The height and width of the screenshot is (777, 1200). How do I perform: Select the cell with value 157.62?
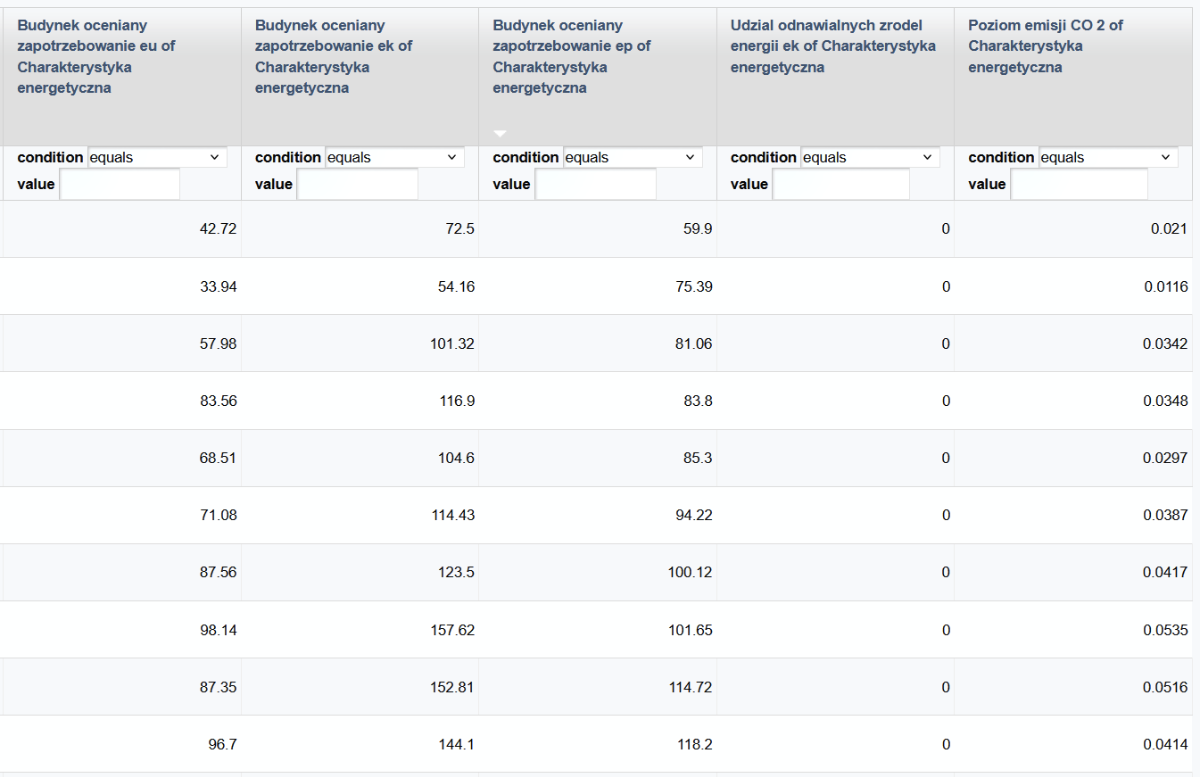360,630
